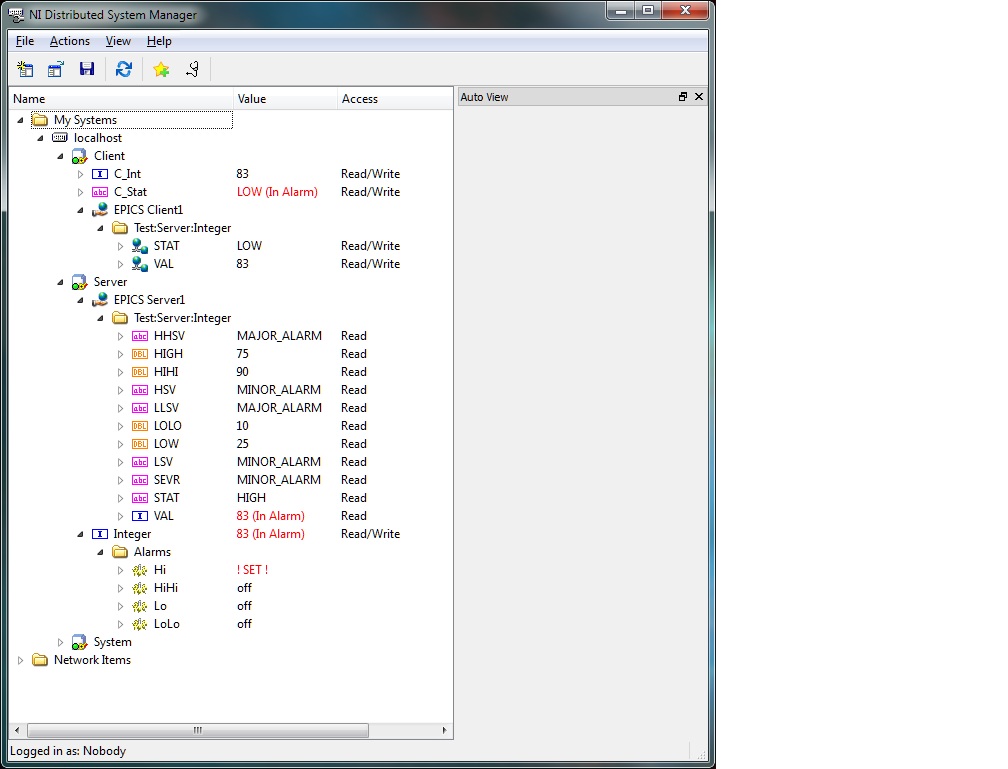Collapse the Alarms folder
This screenshot has height=769, width=1008.
[101, 552]
